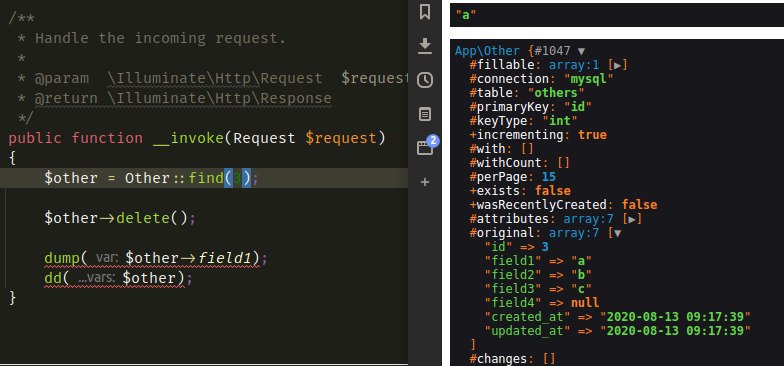Click the $other->field1 argument
The height and width of the screenshot is (366, 784).
188,258
